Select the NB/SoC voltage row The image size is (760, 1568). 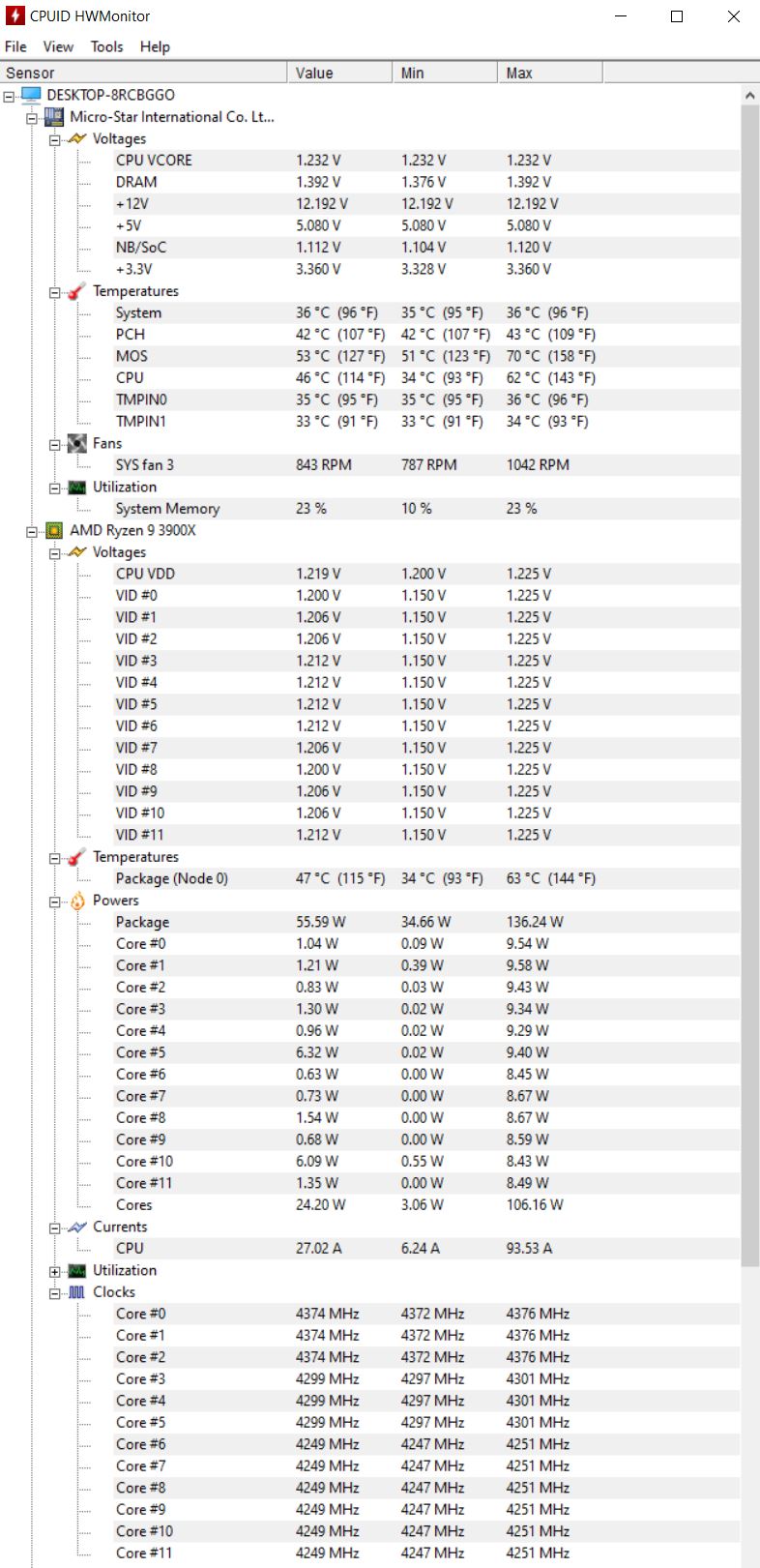426,248
